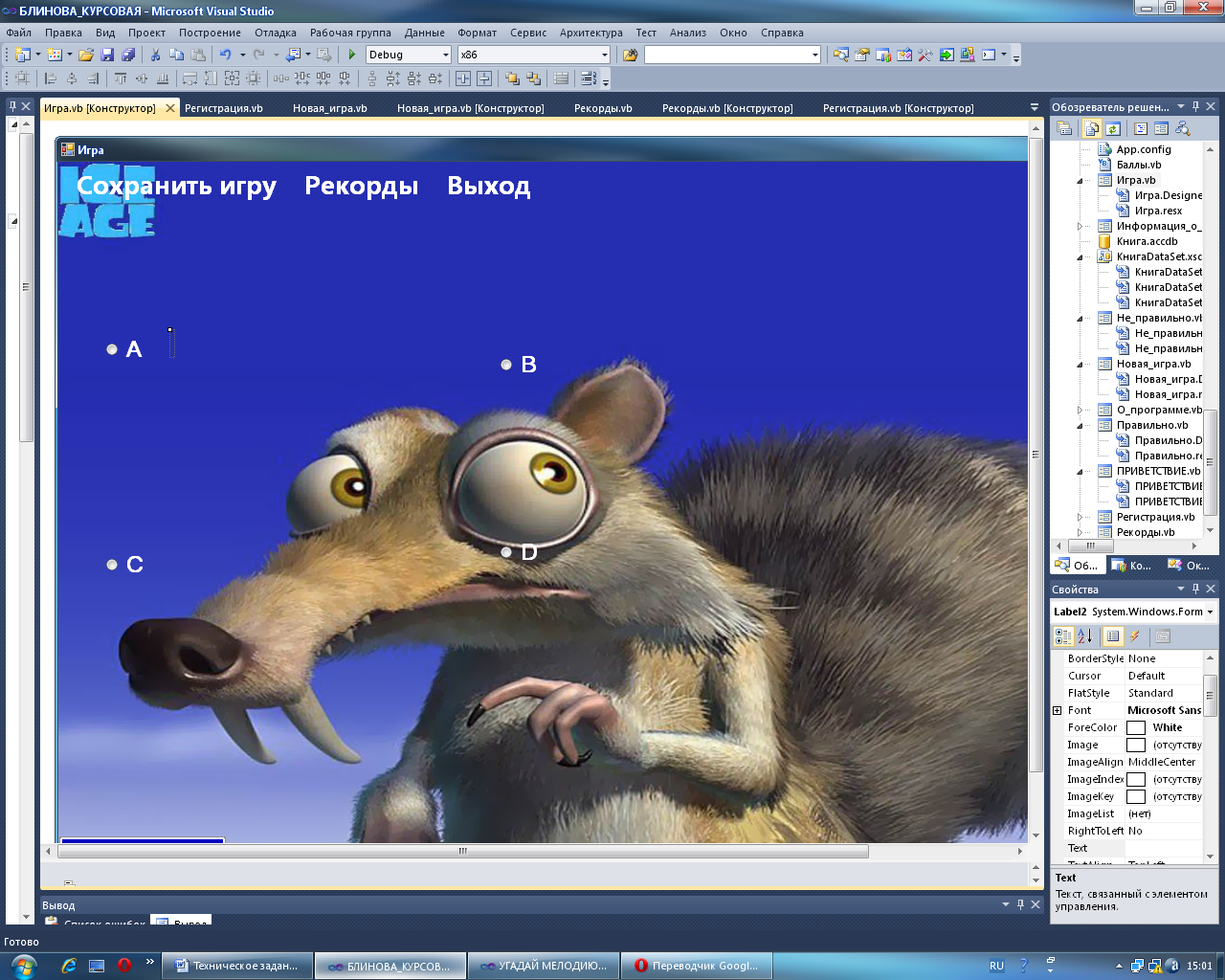1225x980 pixels.
Task: Open the Формат menu
Action: pos(477,33)
